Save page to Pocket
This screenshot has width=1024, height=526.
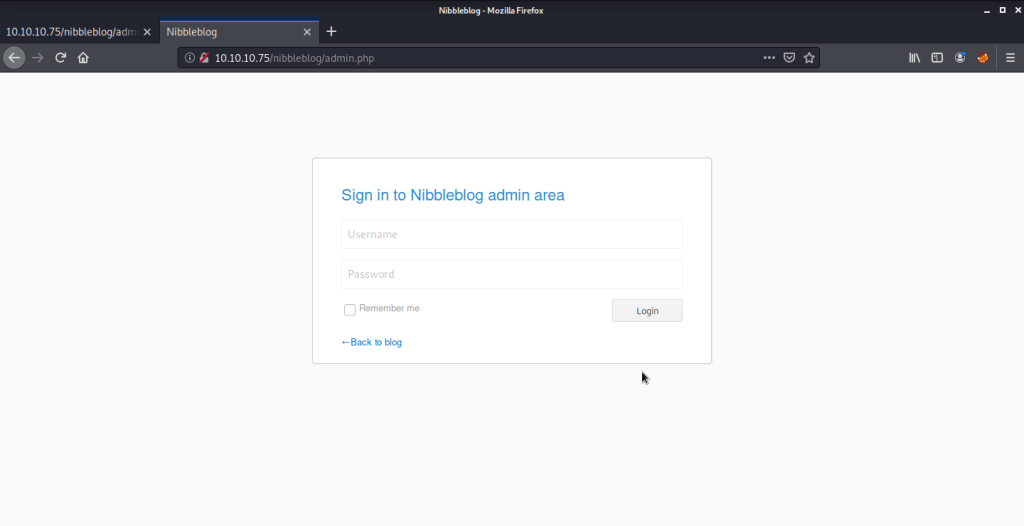pyautogui.click(x=789, y=58)
